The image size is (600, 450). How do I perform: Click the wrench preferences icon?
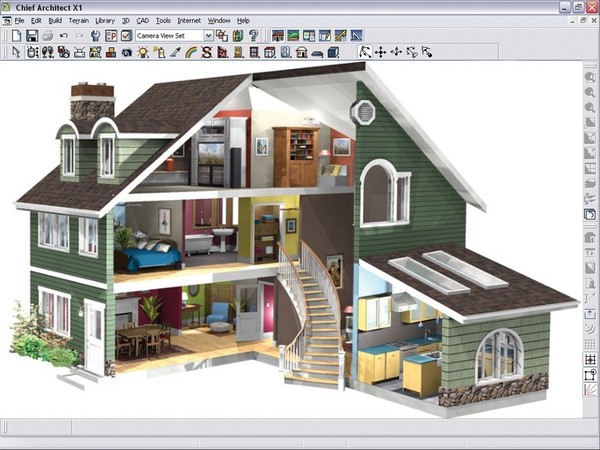95,36
